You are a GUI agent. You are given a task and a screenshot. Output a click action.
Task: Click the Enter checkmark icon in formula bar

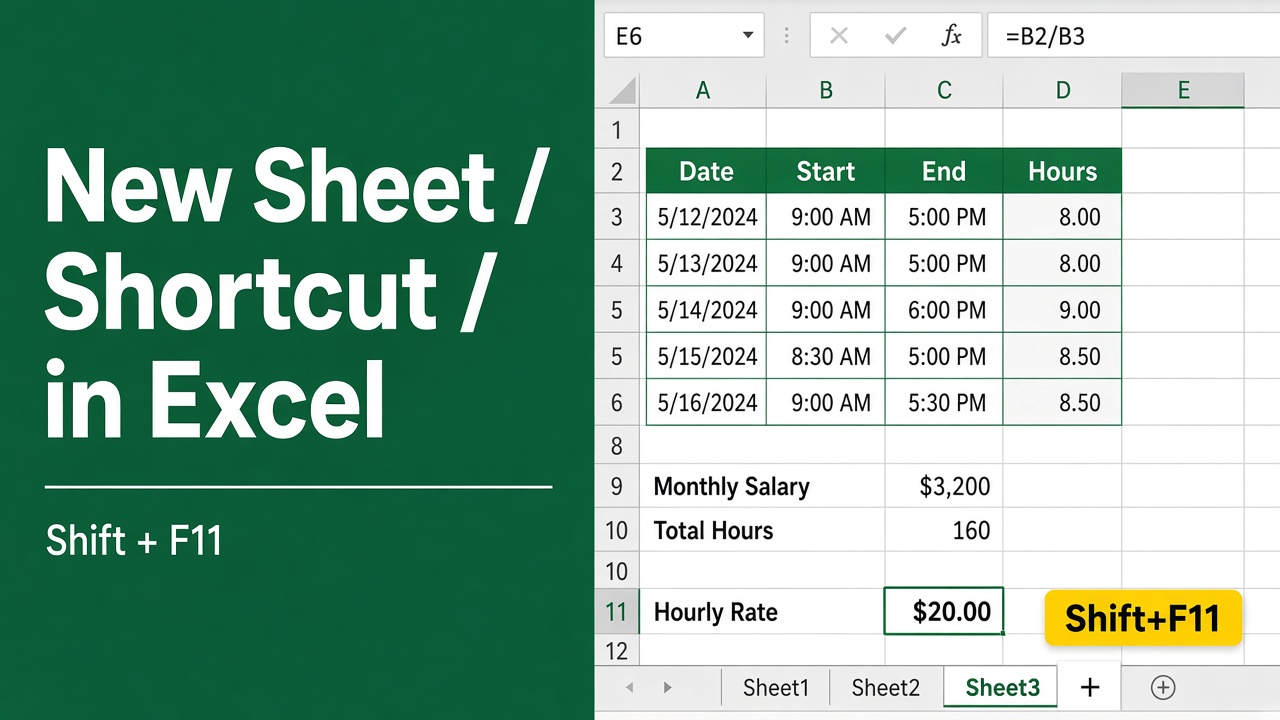[x=895, y=37]
